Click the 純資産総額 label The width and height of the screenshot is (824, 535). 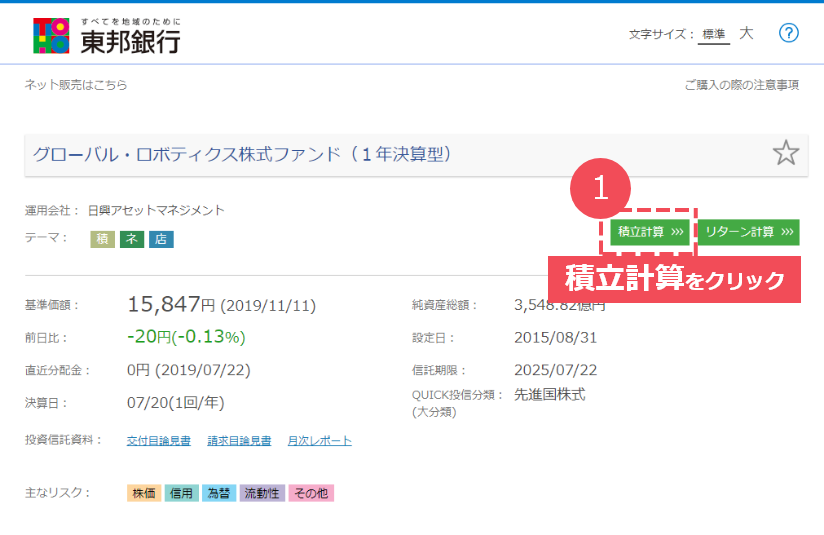445,305
